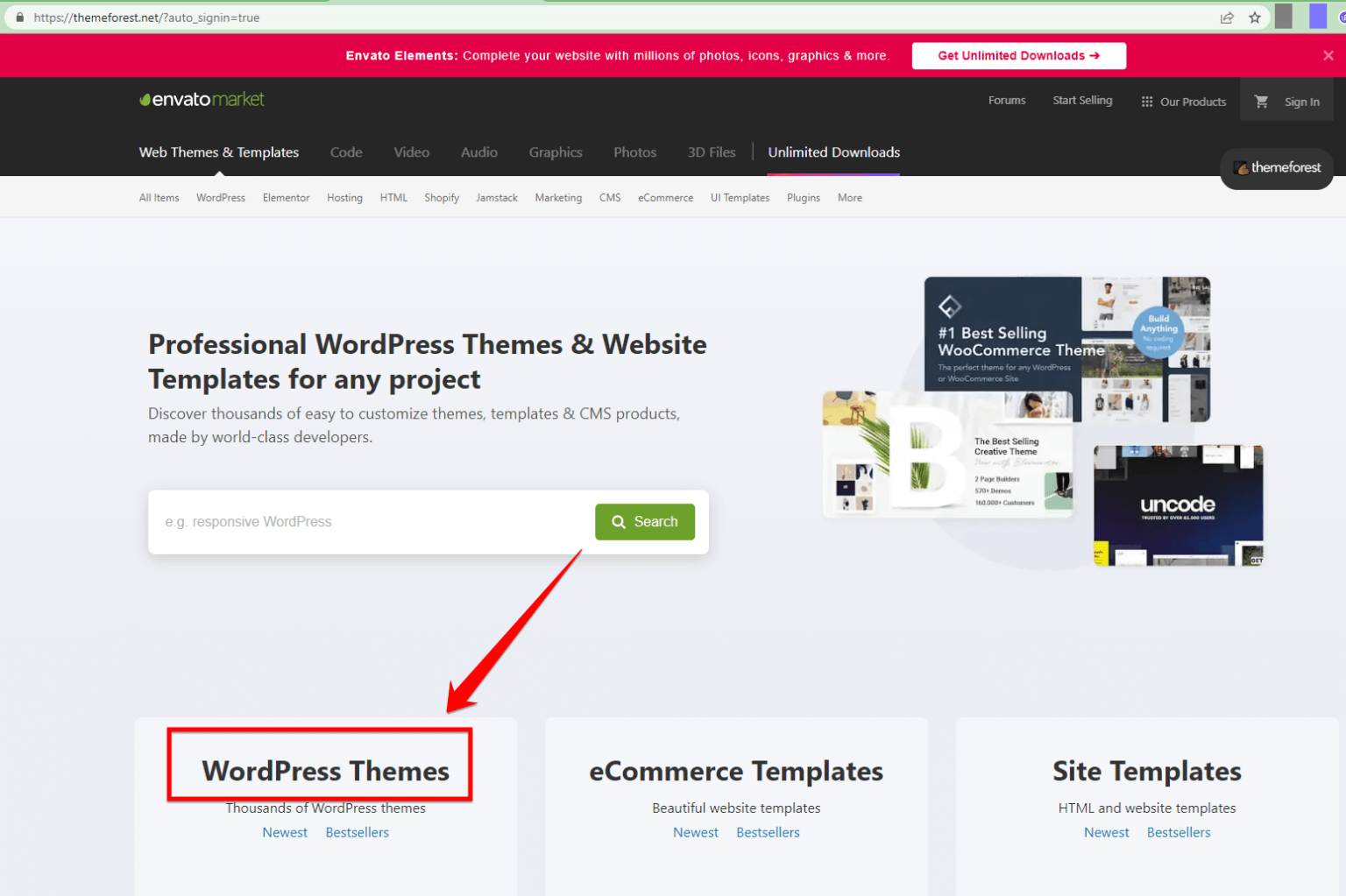Viewport: 1346px width, 896px height.
Task: Select Shopify category
Action: pos(442,198)
